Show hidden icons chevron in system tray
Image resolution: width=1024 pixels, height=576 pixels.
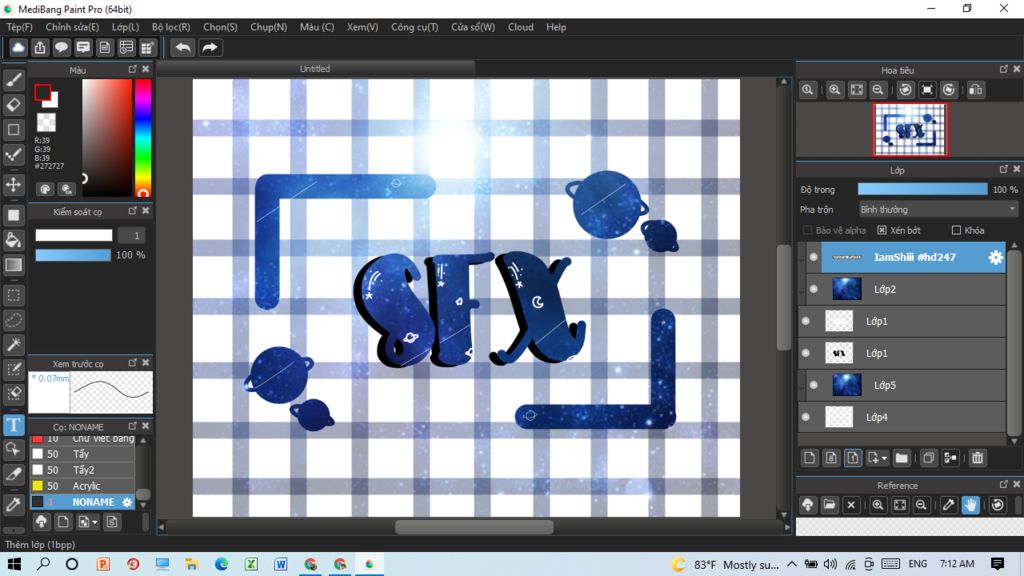pyautogui.click(x=792, y=564)
